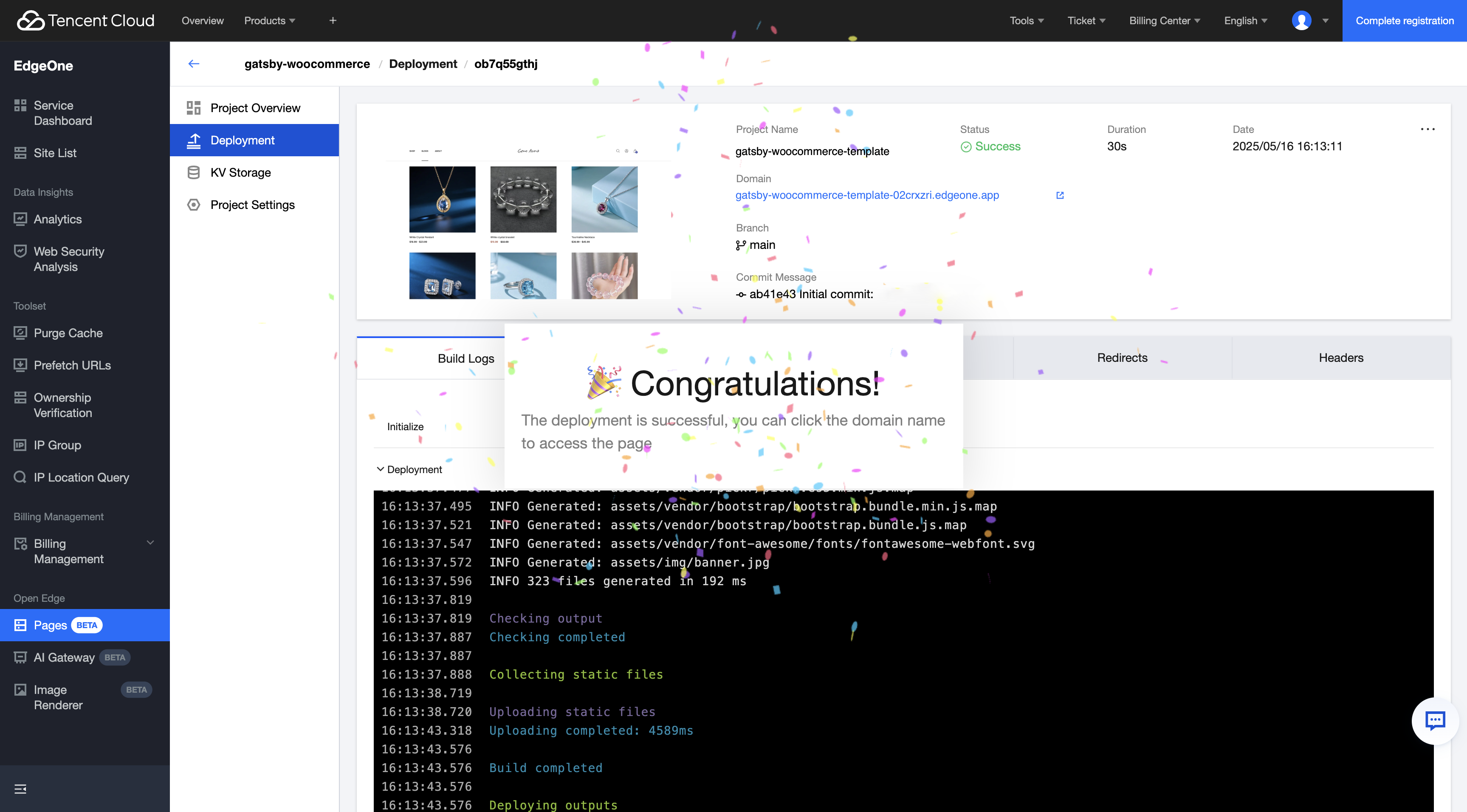Click the 'Checking completed' log line
Image resolution: width=1467 pixels, height=812 pixels.
pos(557,637)
